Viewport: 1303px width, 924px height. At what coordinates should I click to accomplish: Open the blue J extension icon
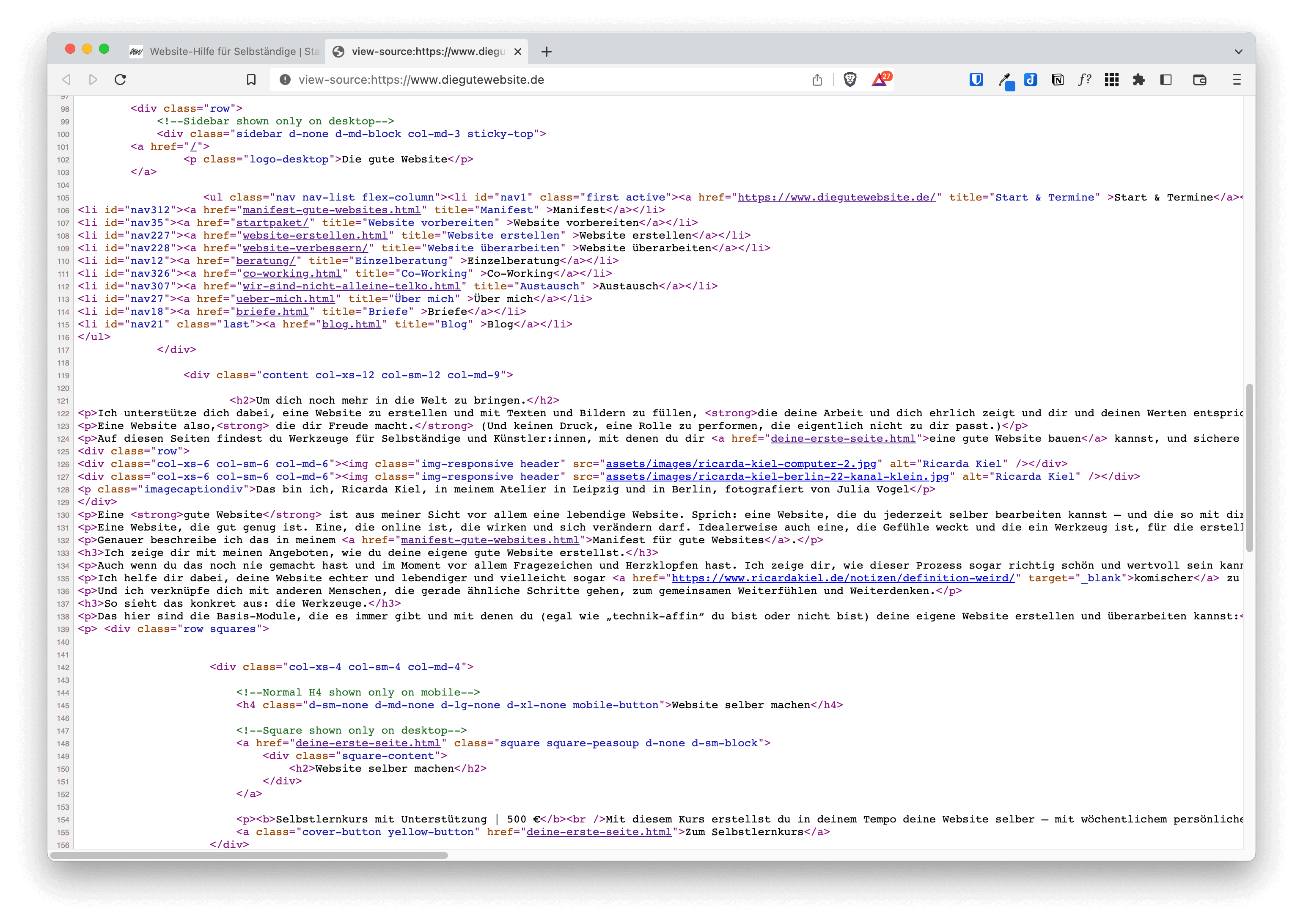(x=1031, y=80)
